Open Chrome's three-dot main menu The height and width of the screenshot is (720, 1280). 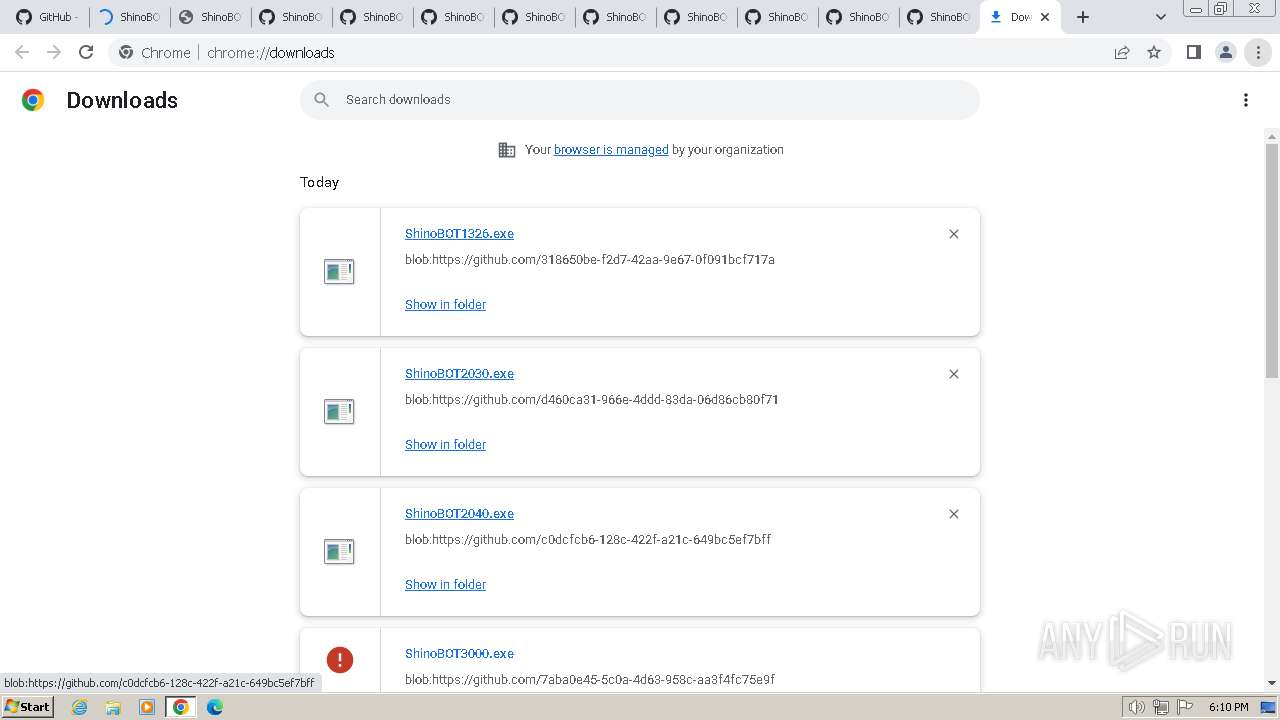(1258, 52)
